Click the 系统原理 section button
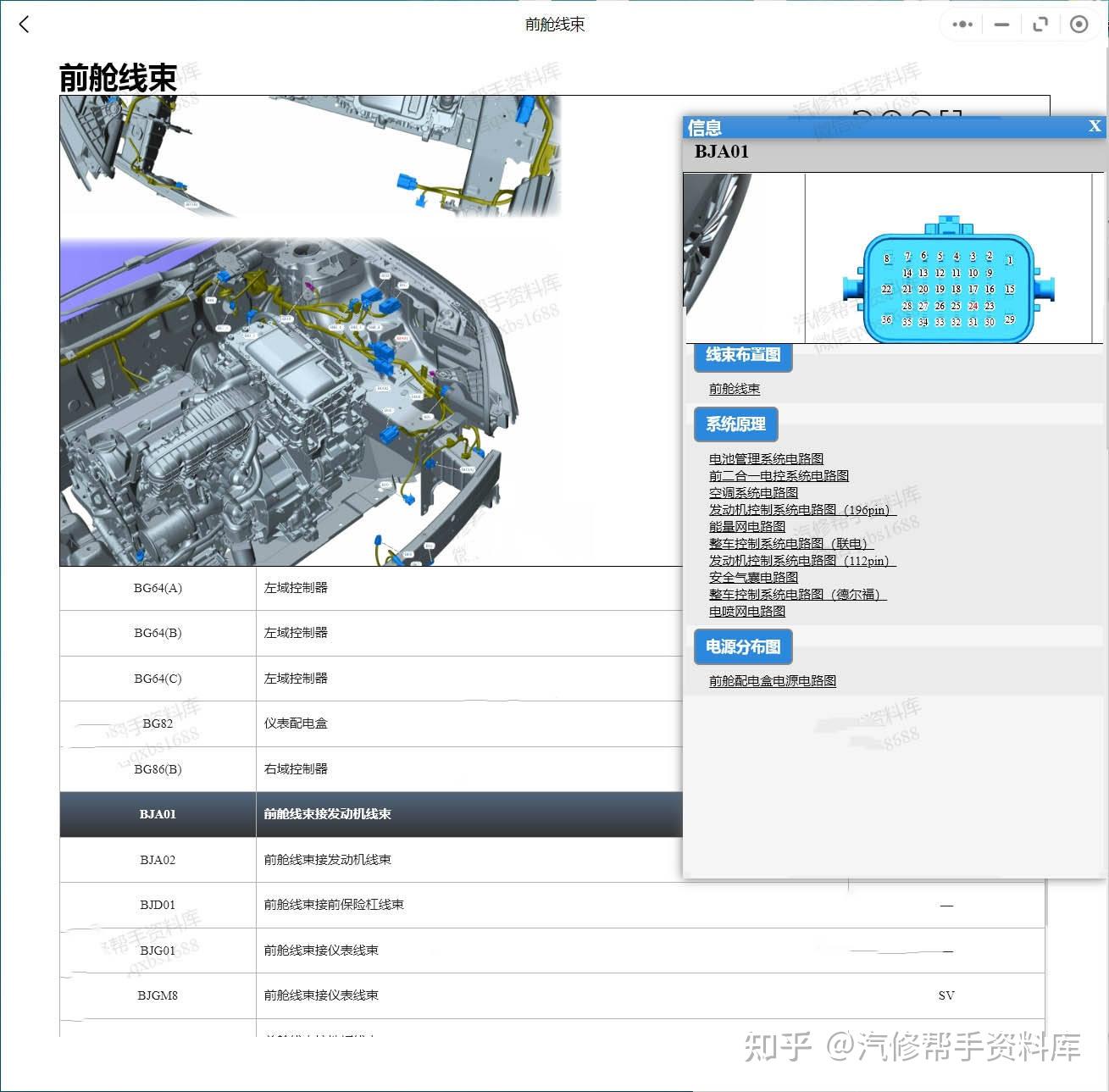Viewport: 1109px width, 1092px height. [x=735, y=424]
